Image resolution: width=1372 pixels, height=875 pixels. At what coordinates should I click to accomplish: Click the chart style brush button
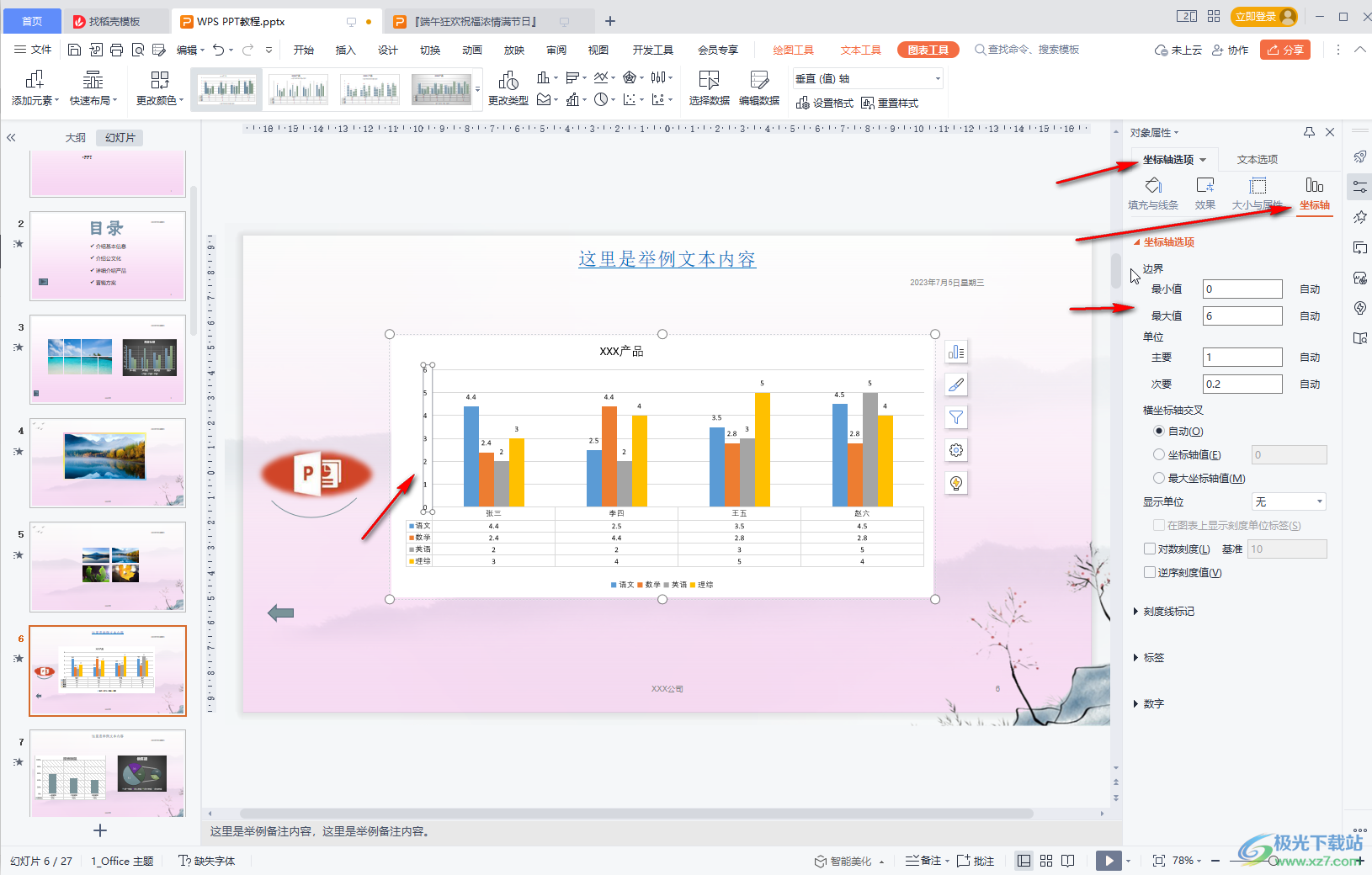956,384
